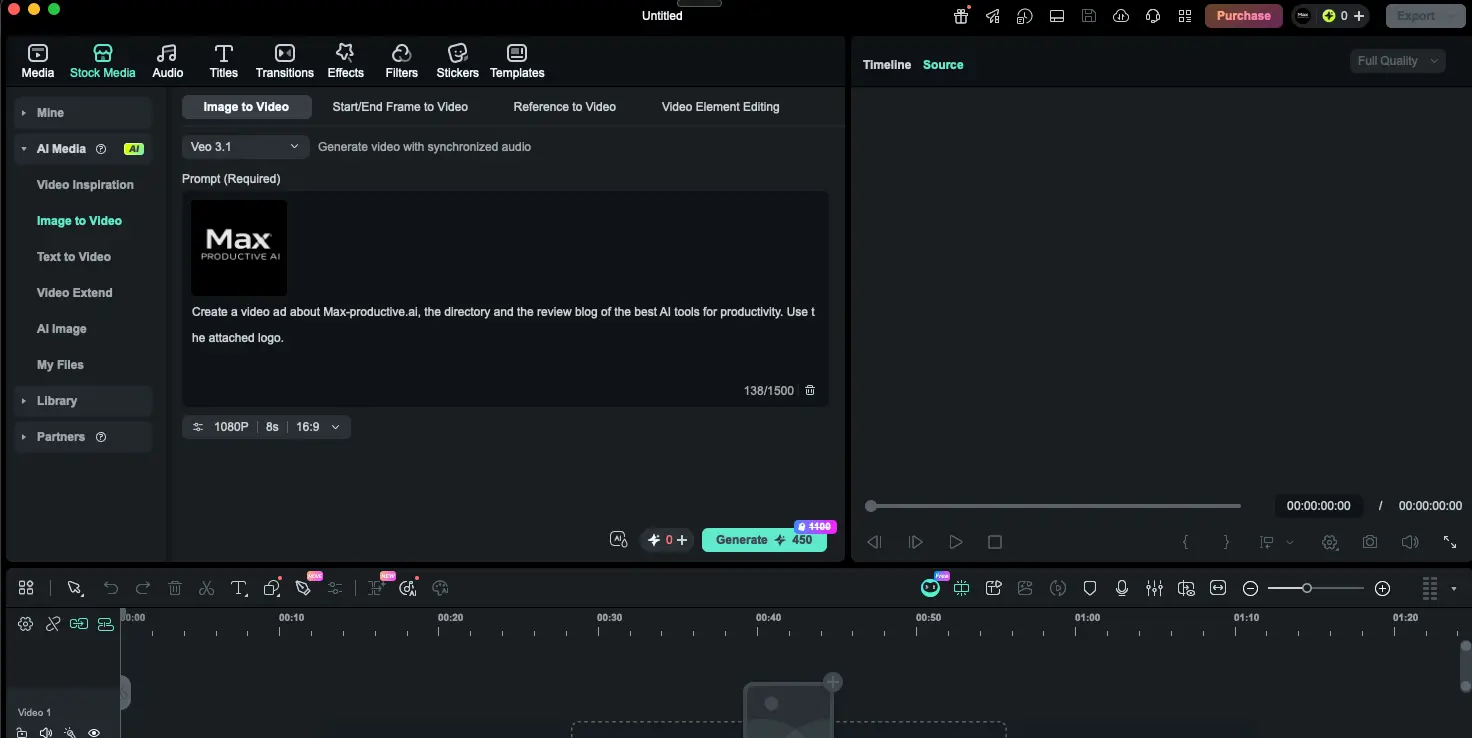Viewport: 1472px width, 738px height.
Task: Click the microphone to record a voiceover
Action: click(x=1122, y=588)
